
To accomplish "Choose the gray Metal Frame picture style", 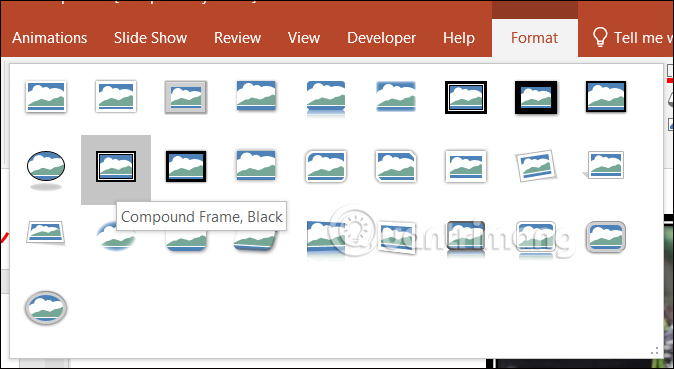I will 186,97.
